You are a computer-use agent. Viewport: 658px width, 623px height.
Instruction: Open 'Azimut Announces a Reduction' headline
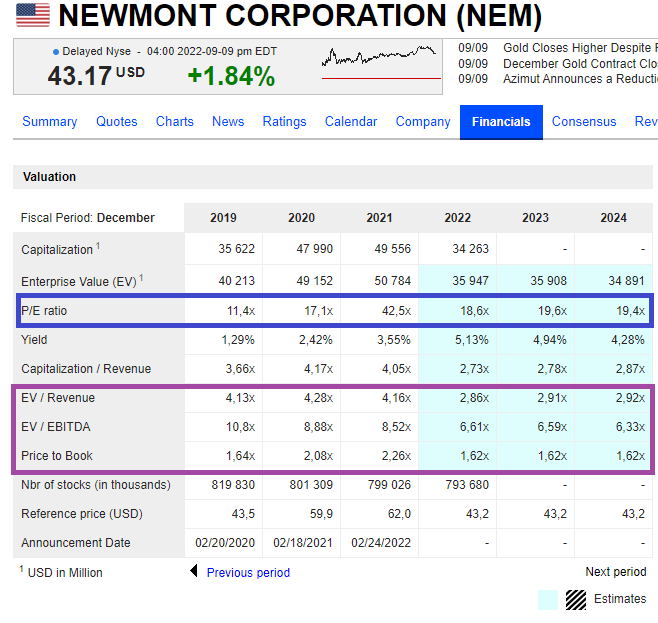click(580, 79)
